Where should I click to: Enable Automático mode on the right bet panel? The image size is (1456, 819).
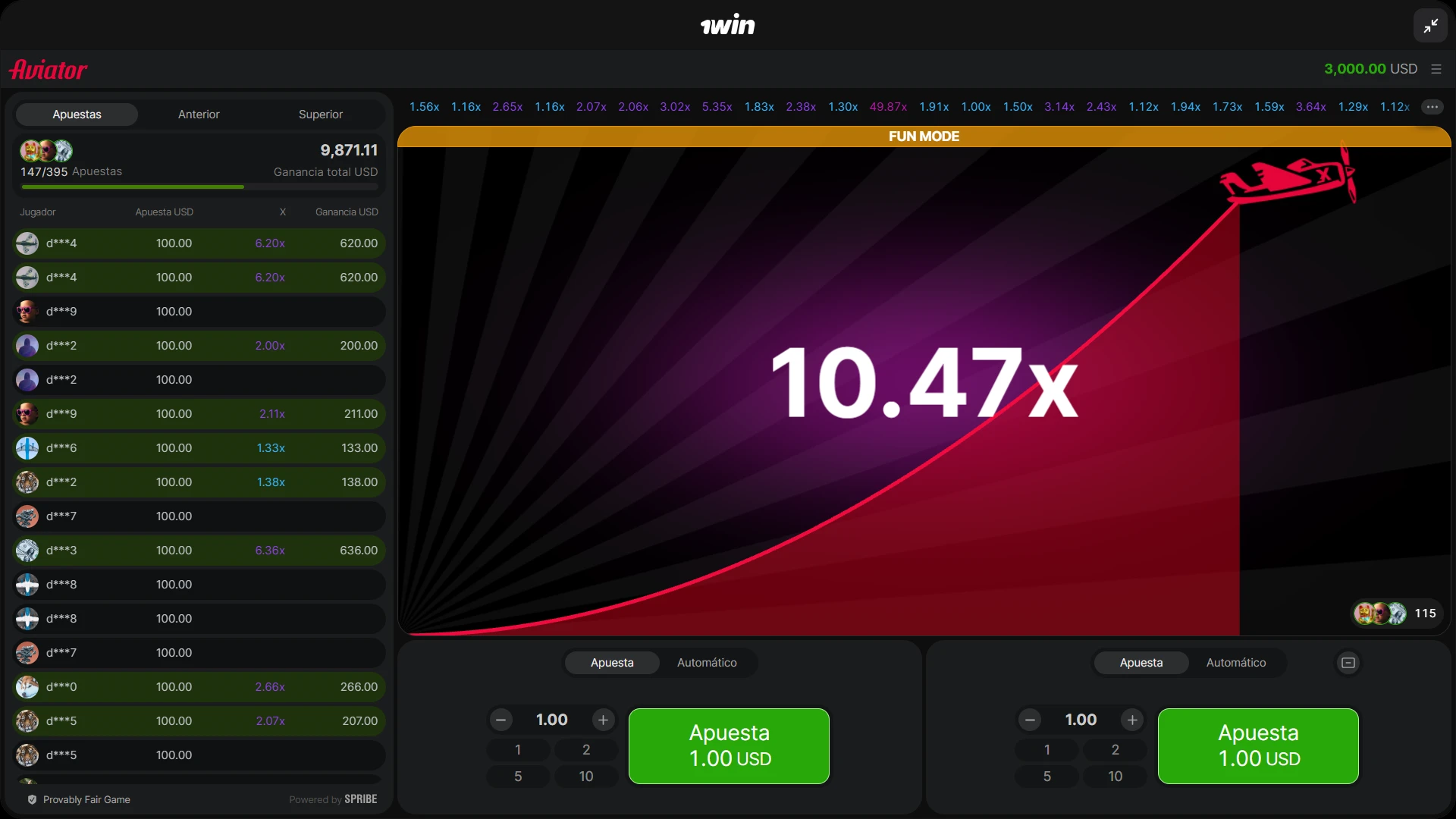click(1235, 662)
